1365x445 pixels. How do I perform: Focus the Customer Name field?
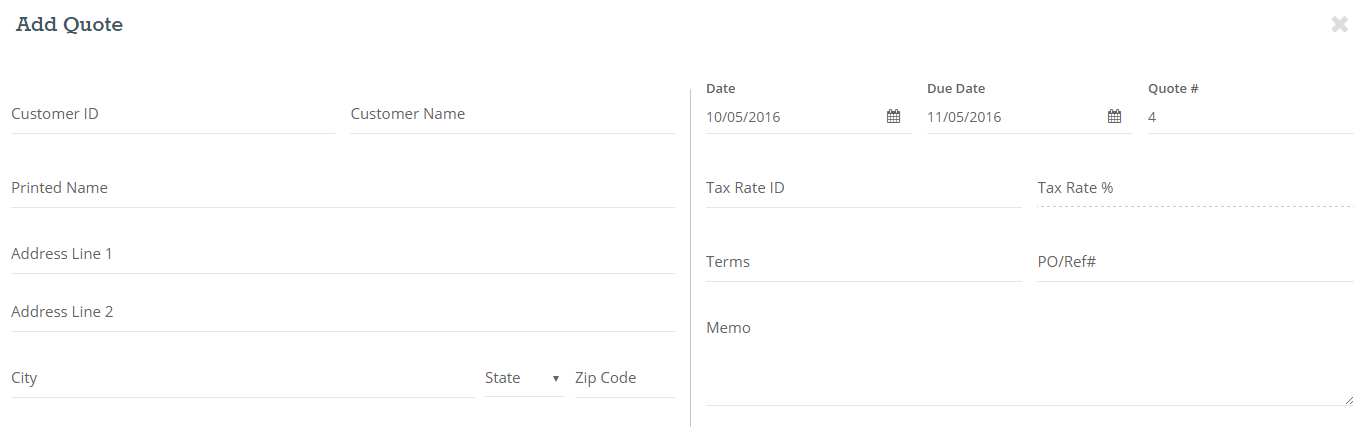pyautogui.click(x=512, y=114)
